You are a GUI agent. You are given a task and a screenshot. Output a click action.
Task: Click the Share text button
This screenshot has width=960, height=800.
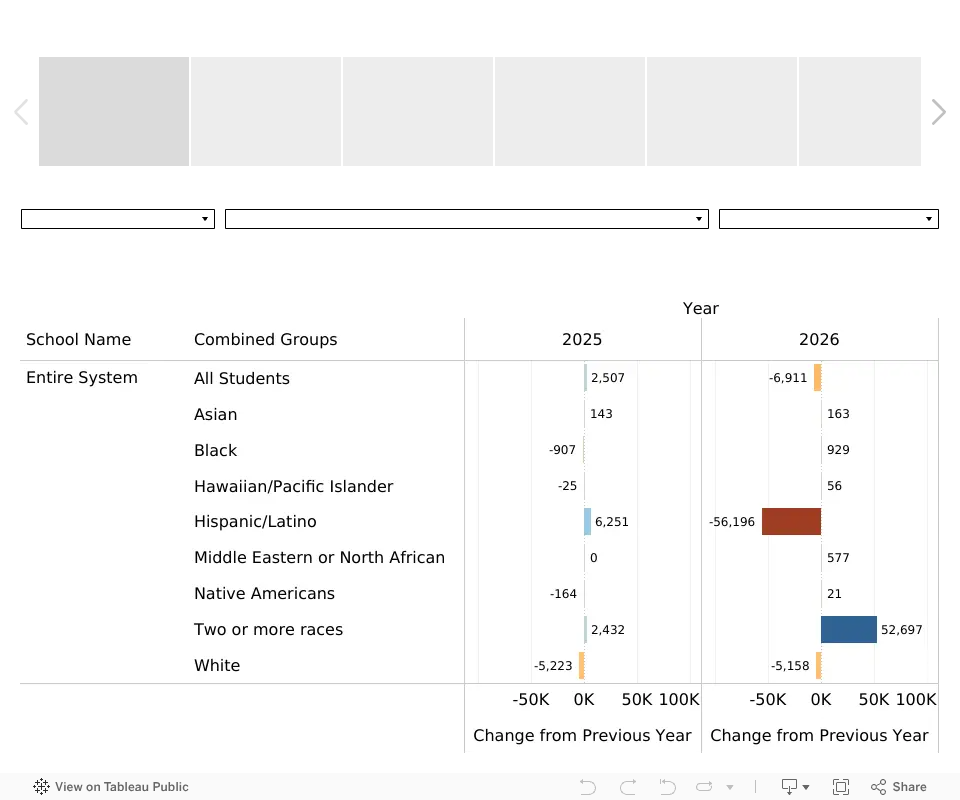tap(909, 787)
